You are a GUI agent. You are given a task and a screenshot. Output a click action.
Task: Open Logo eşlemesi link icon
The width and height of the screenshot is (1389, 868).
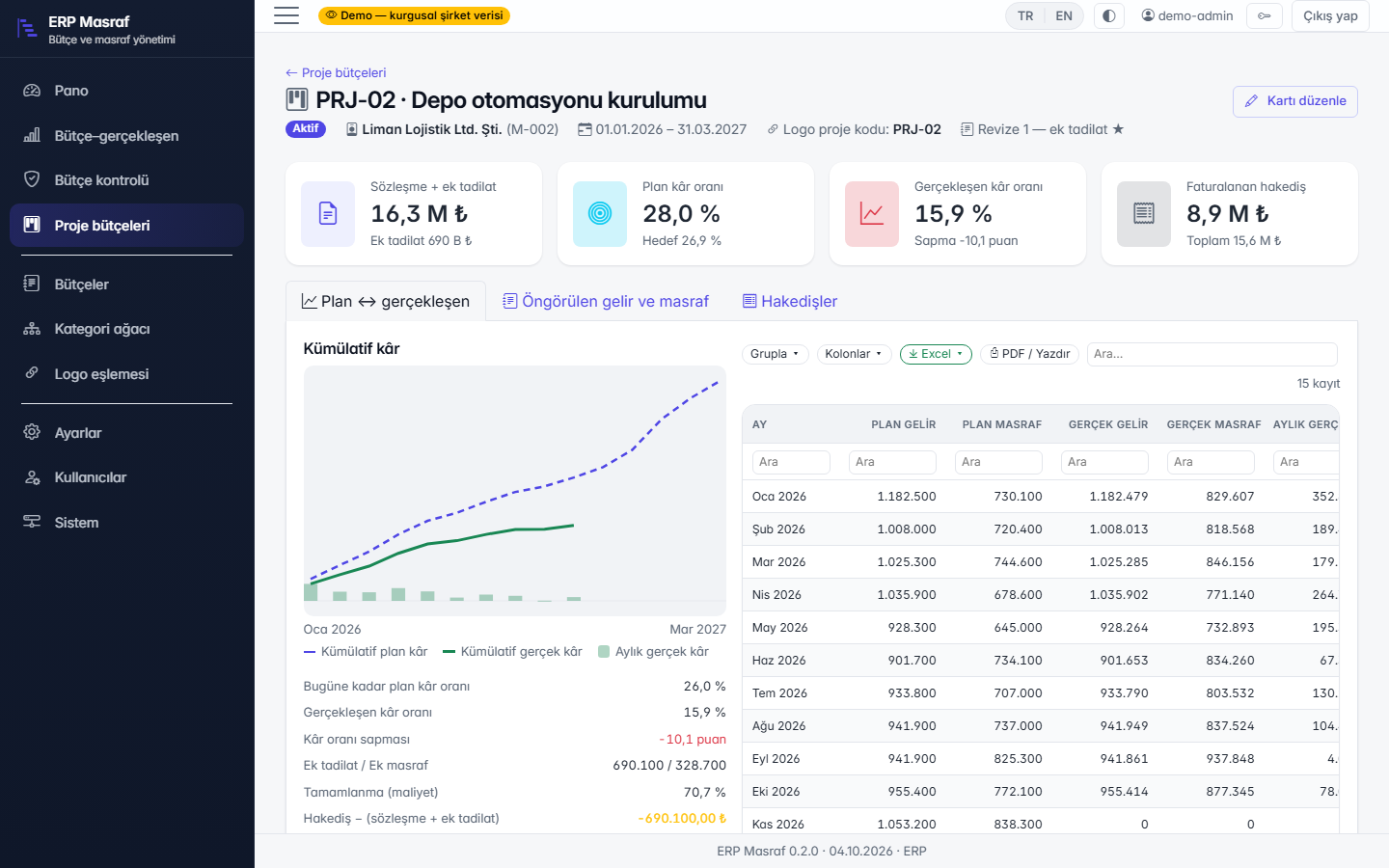point(32,373)
